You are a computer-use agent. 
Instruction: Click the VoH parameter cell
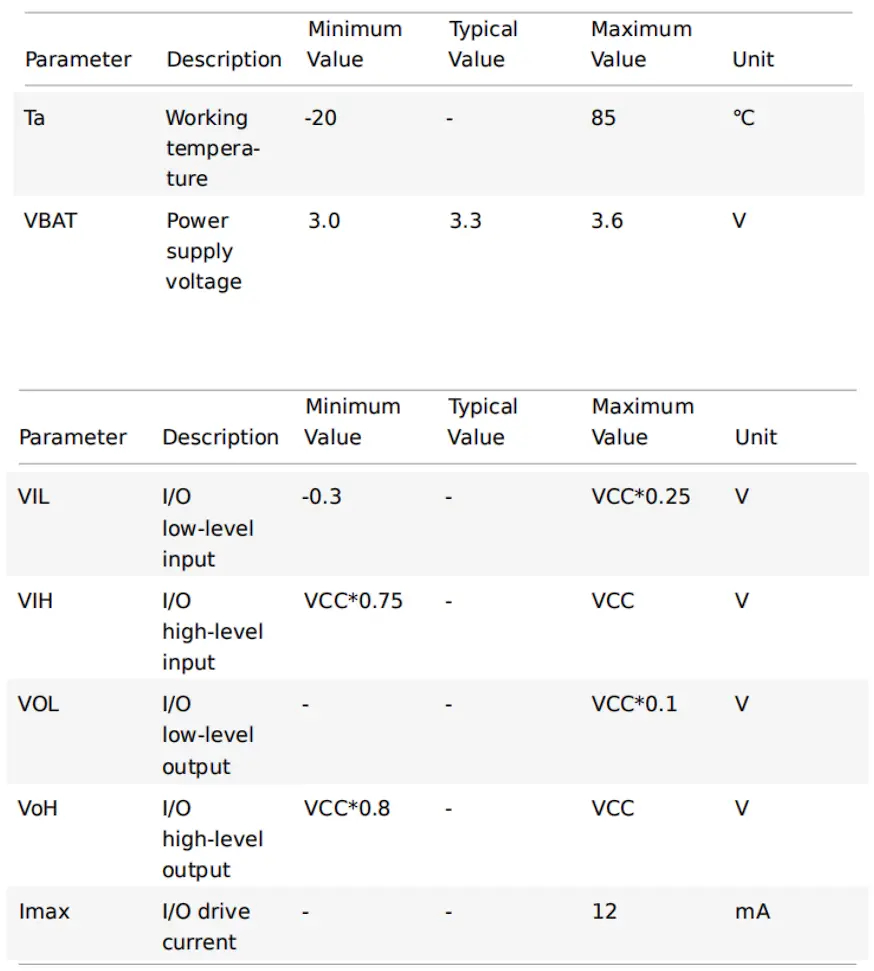pos(38,808)
